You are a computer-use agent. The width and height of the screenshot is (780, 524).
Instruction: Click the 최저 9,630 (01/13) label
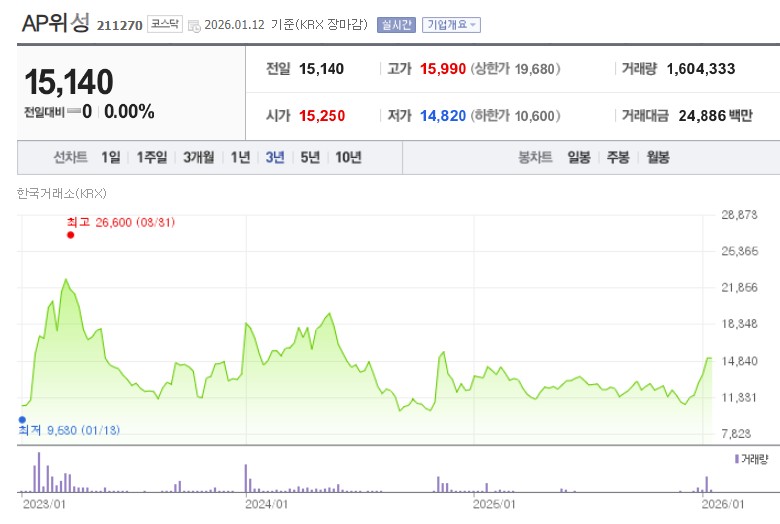(x=69, y=430)
